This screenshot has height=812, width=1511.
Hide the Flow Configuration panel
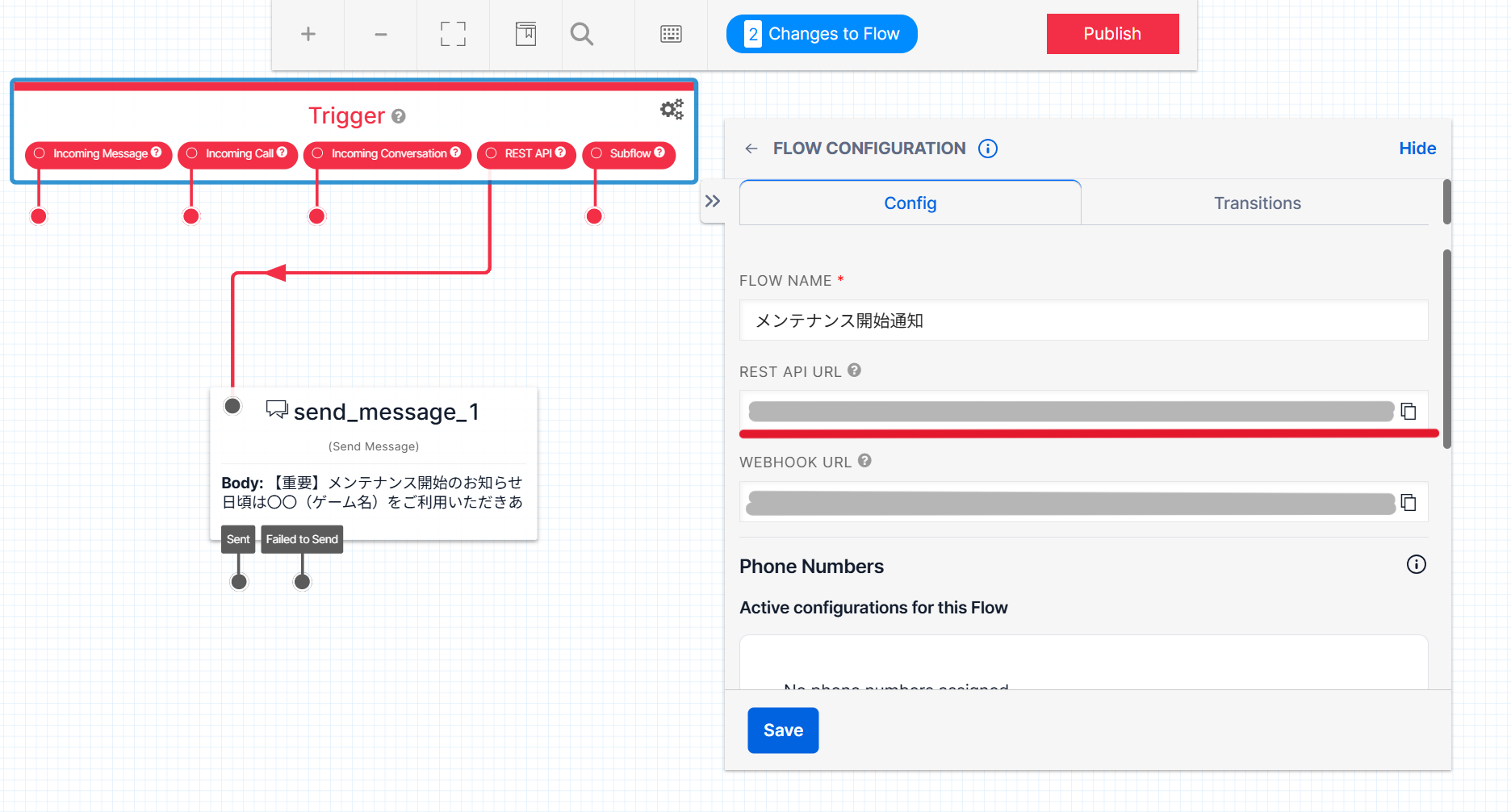click(1417, 148)
